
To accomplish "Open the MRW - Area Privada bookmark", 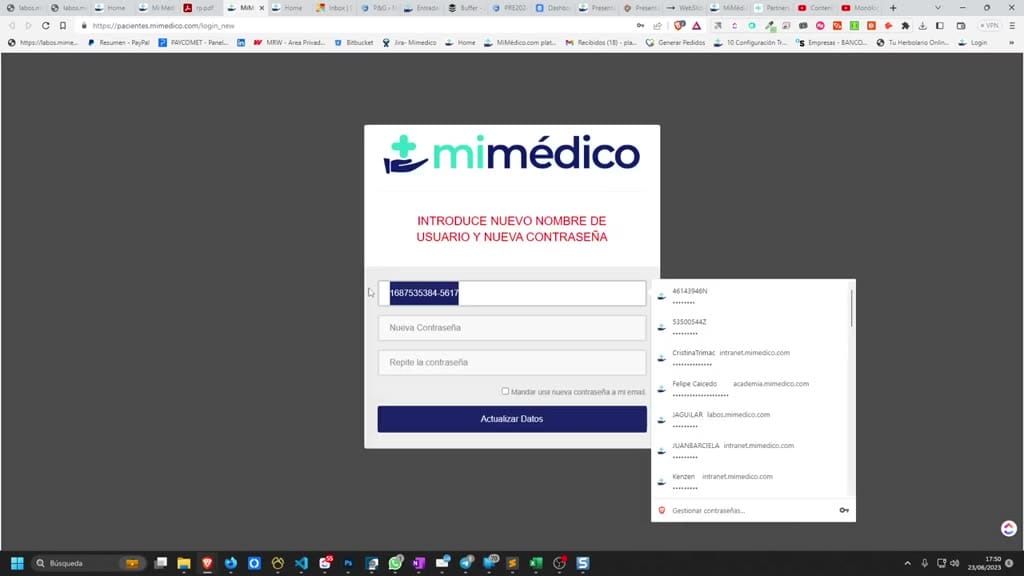I will [289, 42].
